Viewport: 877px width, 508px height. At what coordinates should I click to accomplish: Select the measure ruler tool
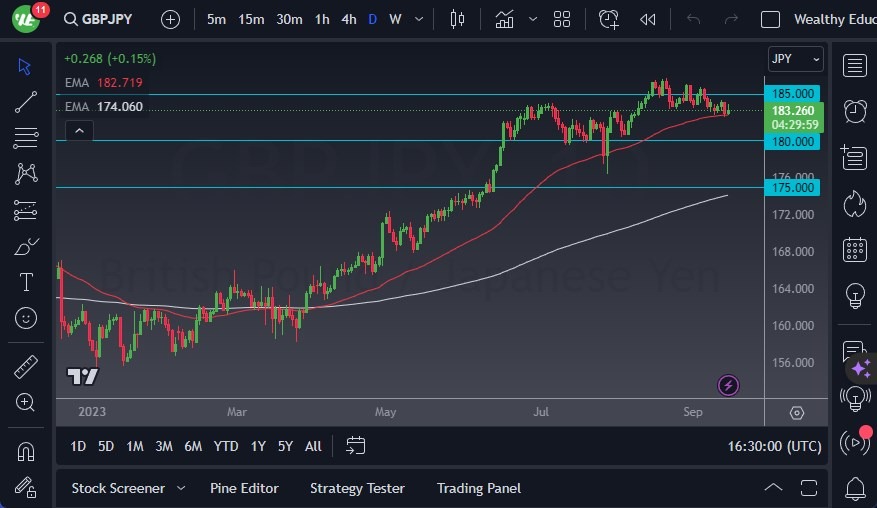26,367
